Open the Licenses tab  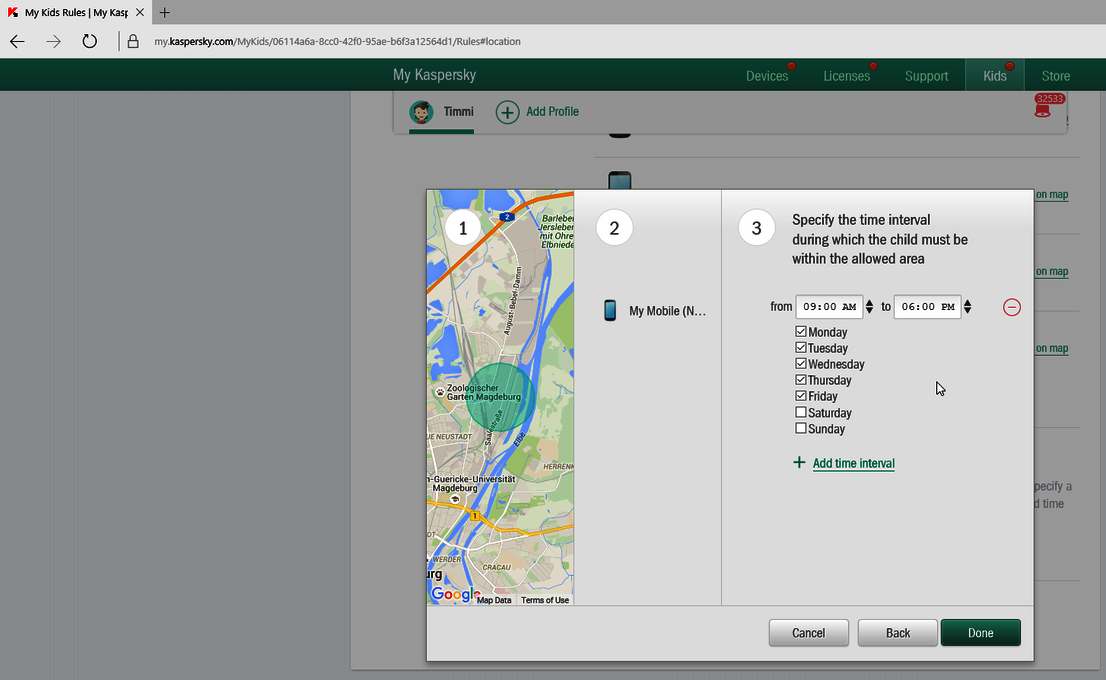pyautogui.click(x=846, y=76)
